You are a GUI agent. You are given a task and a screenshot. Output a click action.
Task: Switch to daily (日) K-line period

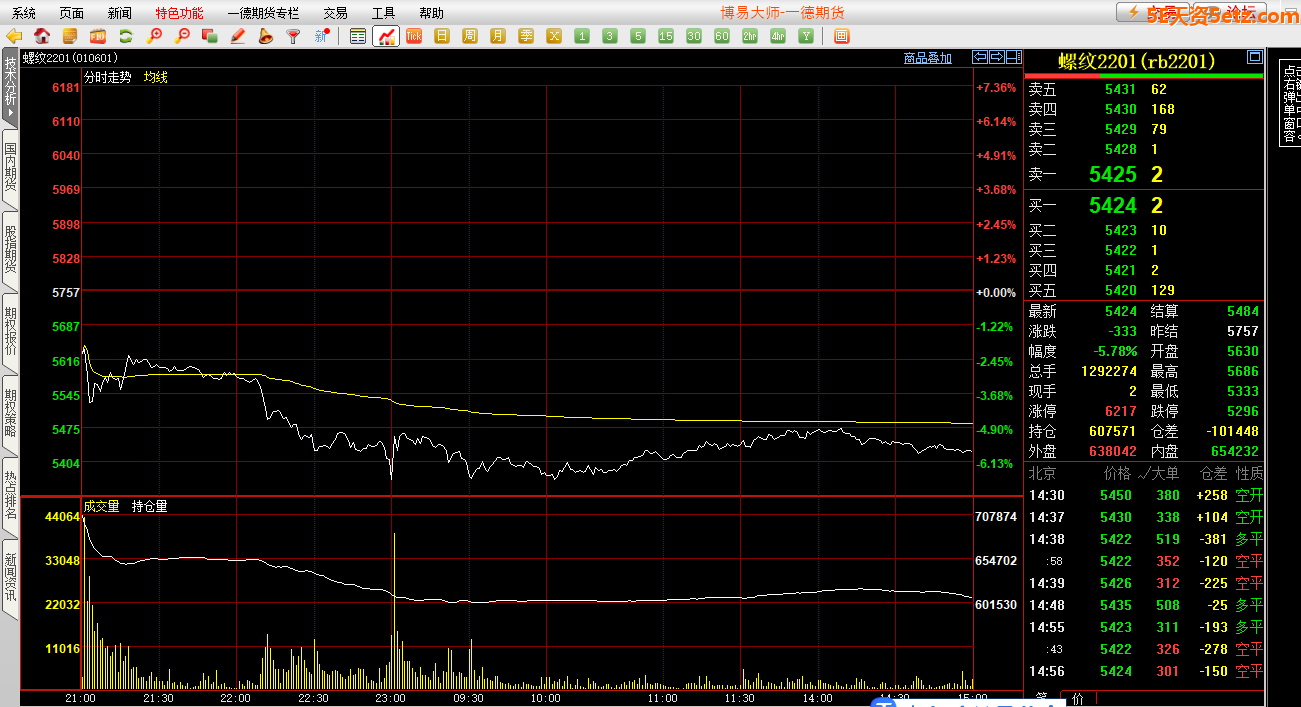[442, 36]
